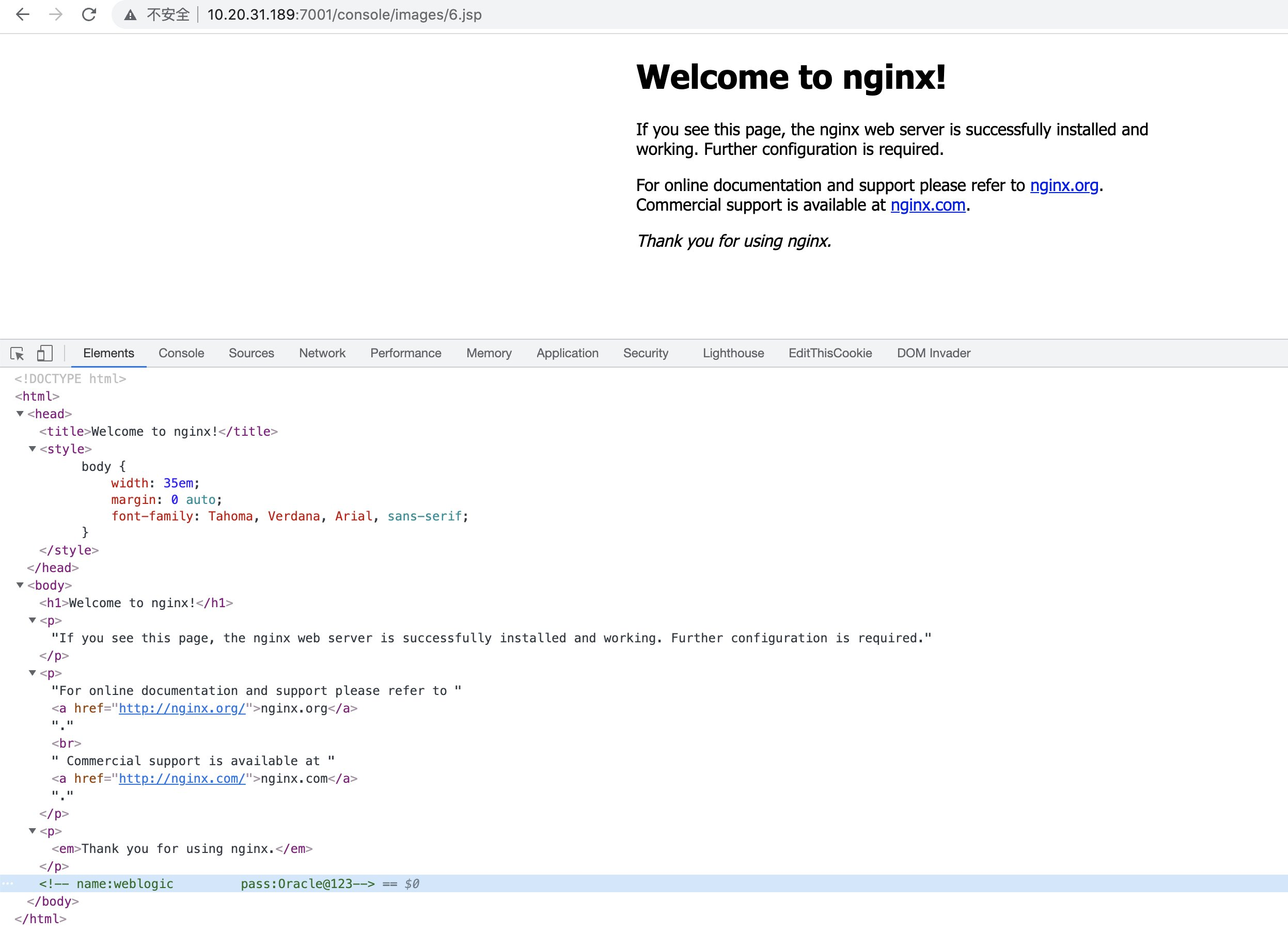Viewport: 1288px width, 949px height.
Task: Click the http://nginx.com/ href in Elements
Action: 182,779
